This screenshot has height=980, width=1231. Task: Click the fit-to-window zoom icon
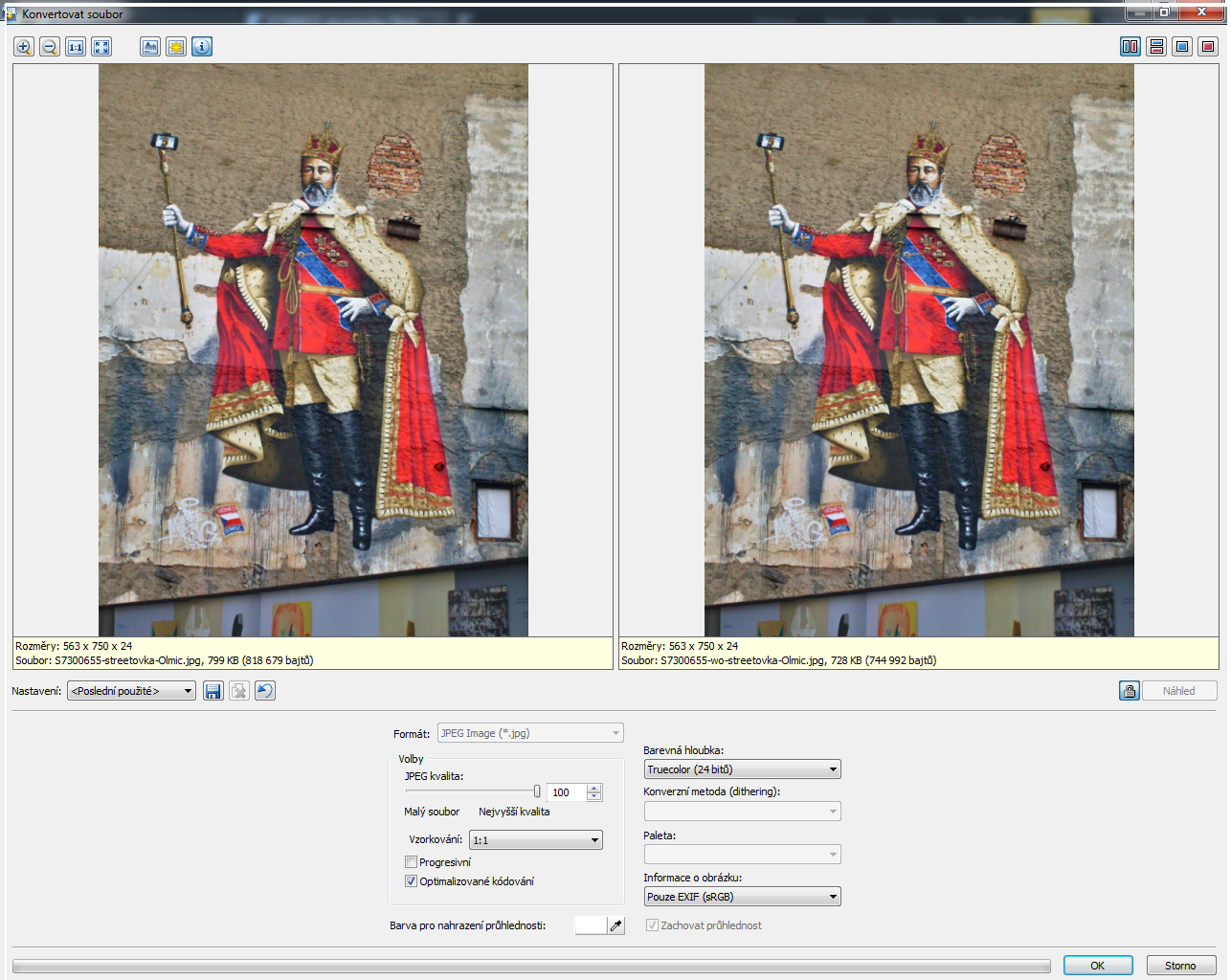click(x=101, y=47)
